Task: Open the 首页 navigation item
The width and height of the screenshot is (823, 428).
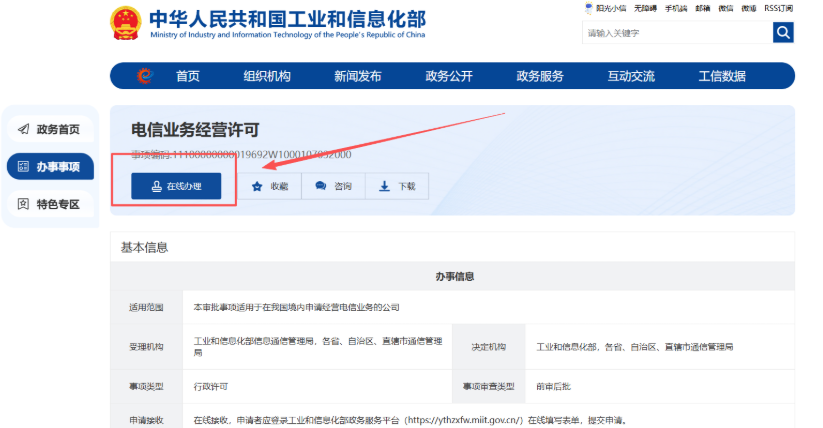Action: point(188,76)
